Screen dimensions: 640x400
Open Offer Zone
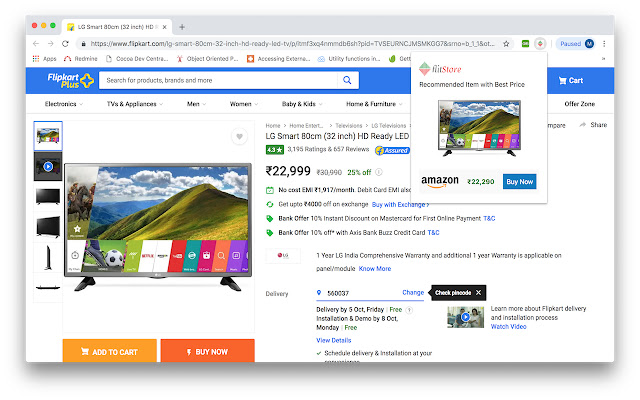(580, 104)
